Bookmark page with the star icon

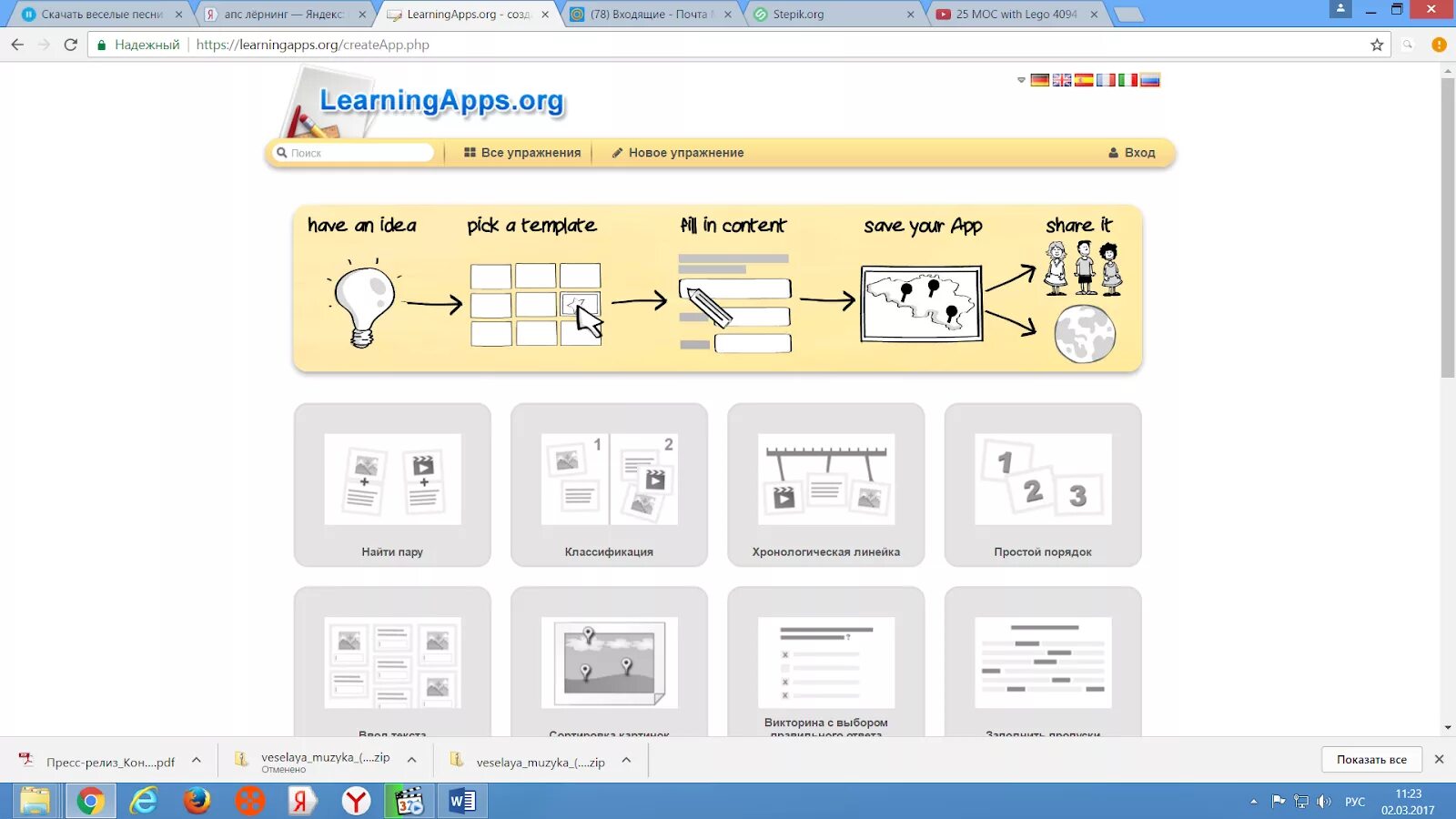[x=1377, y=45]
